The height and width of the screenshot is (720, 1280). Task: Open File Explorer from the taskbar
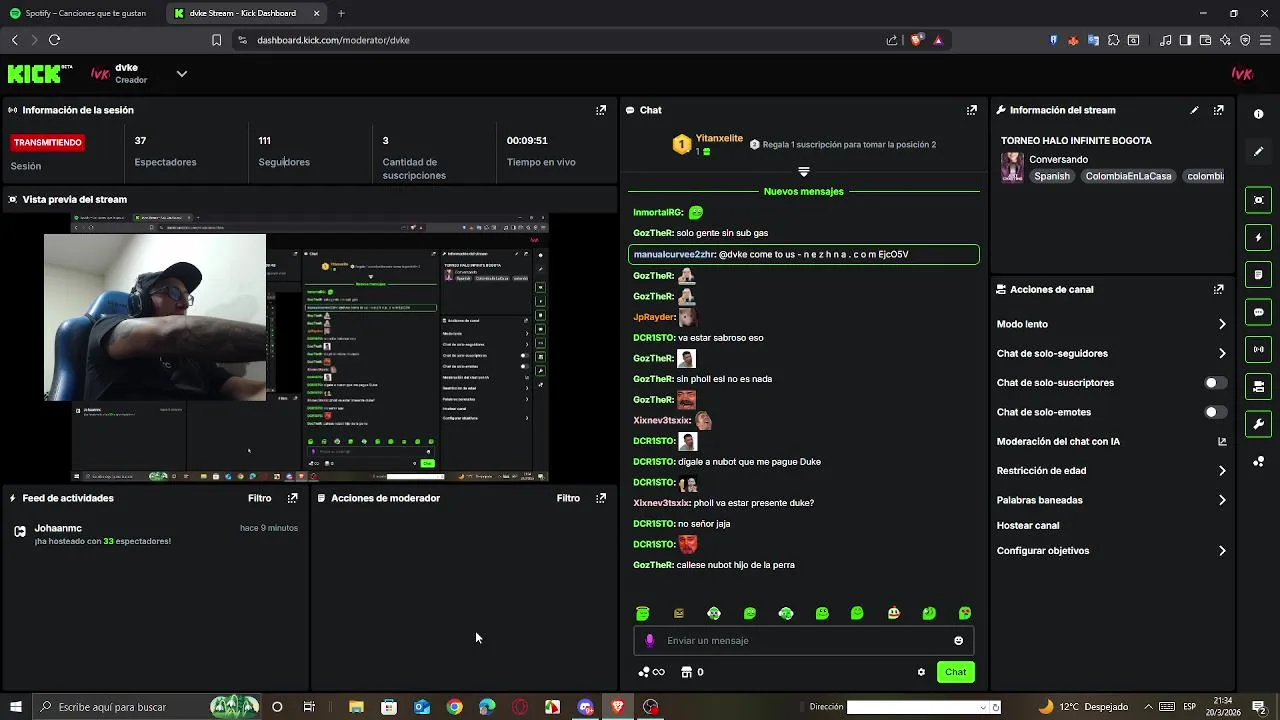(x=356, y=707)
